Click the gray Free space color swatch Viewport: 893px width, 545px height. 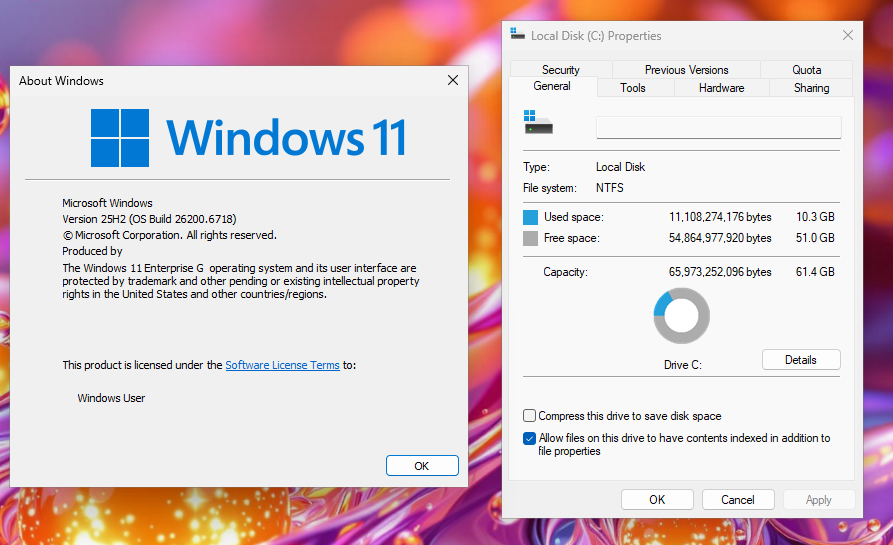[530, 239]
